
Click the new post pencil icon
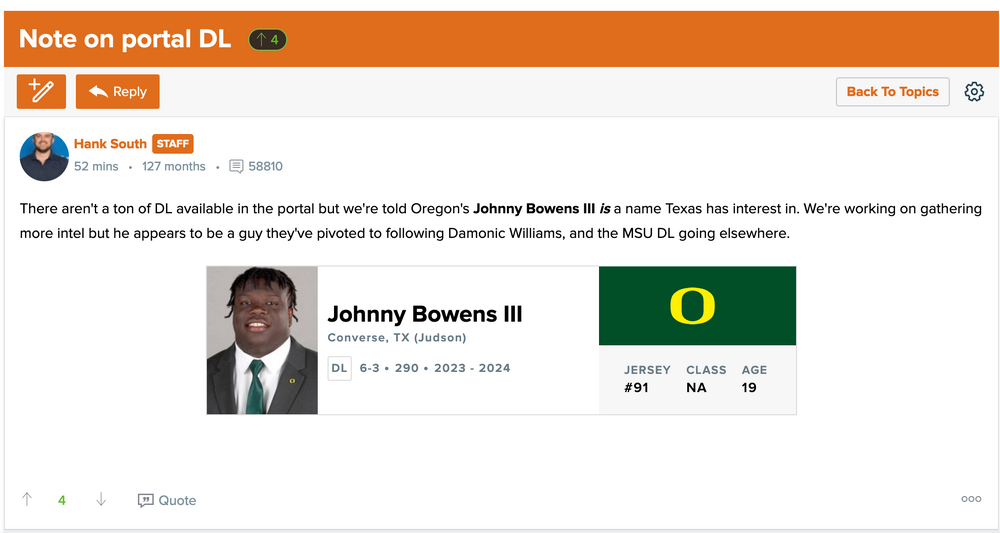41,91
